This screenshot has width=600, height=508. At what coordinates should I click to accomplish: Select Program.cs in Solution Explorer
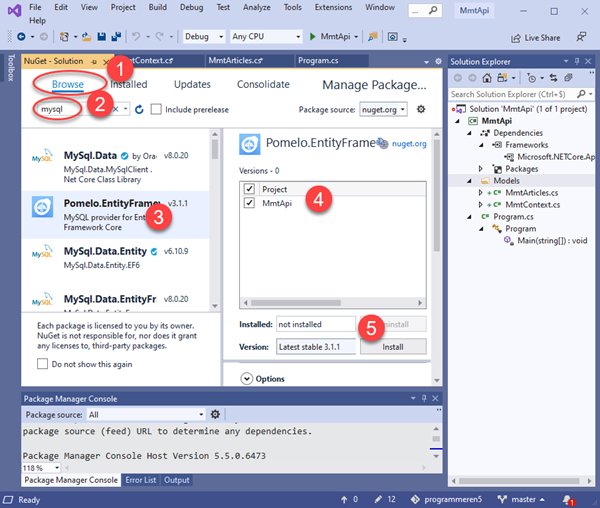click(x=513, y=217)
